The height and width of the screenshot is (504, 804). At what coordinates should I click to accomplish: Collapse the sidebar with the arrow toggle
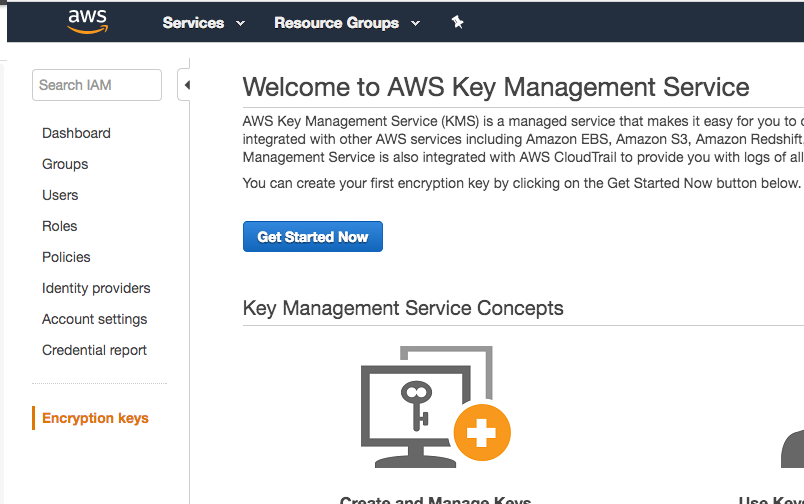click(185, 85)
